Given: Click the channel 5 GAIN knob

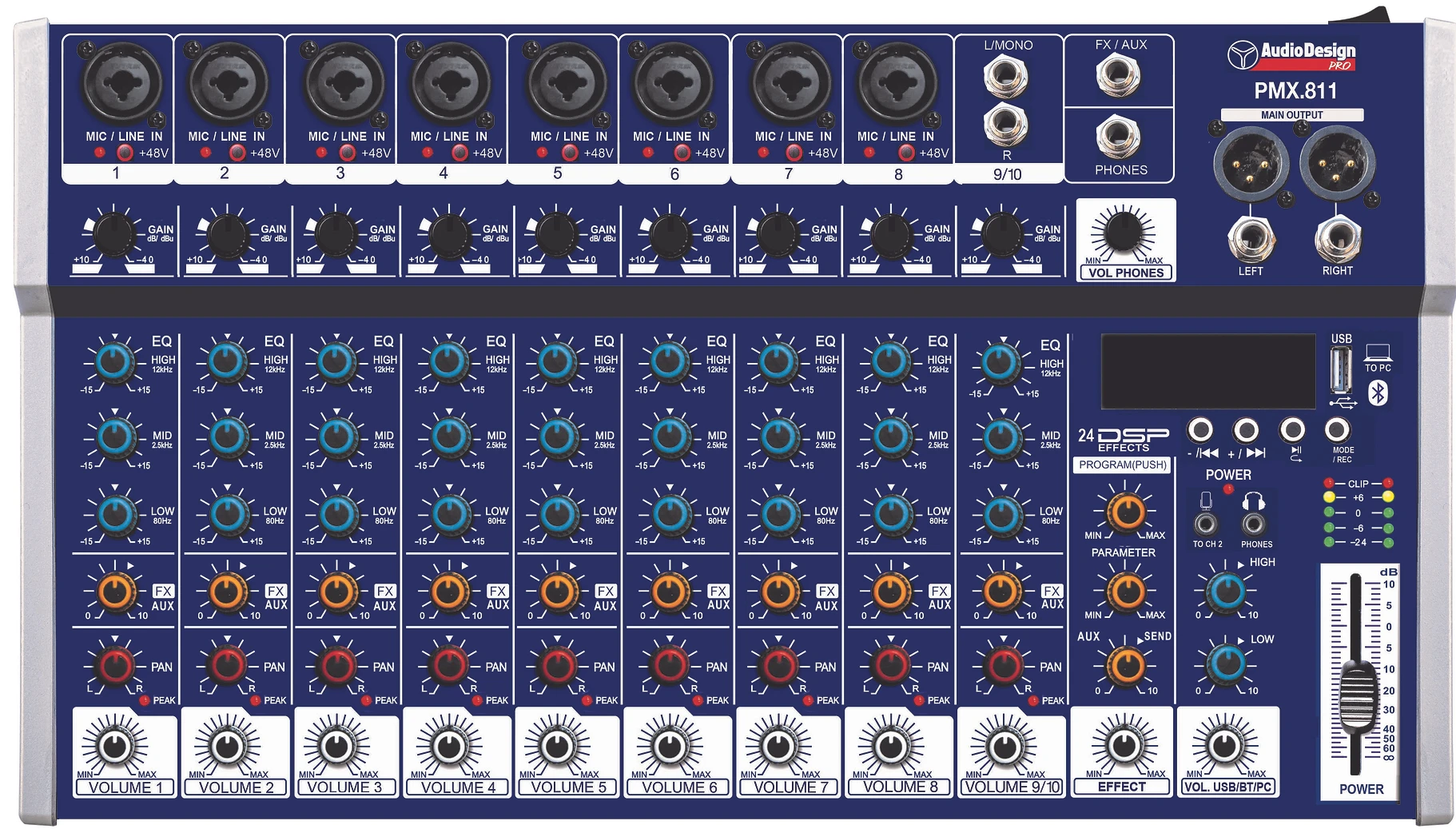Looking at the screenshot, I should point(556,234).
